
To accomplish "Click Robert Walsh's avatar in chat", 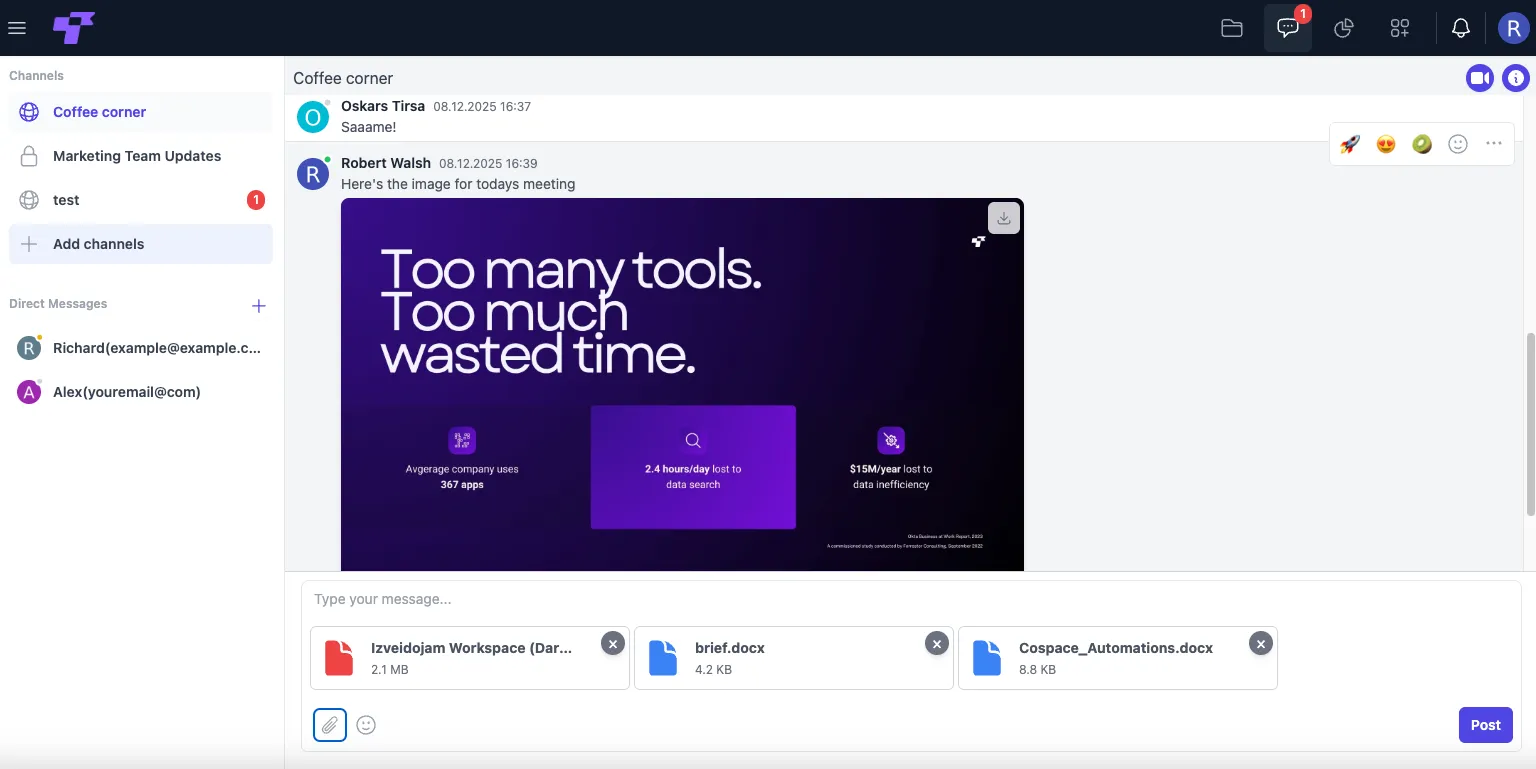I will click(313, 174).
